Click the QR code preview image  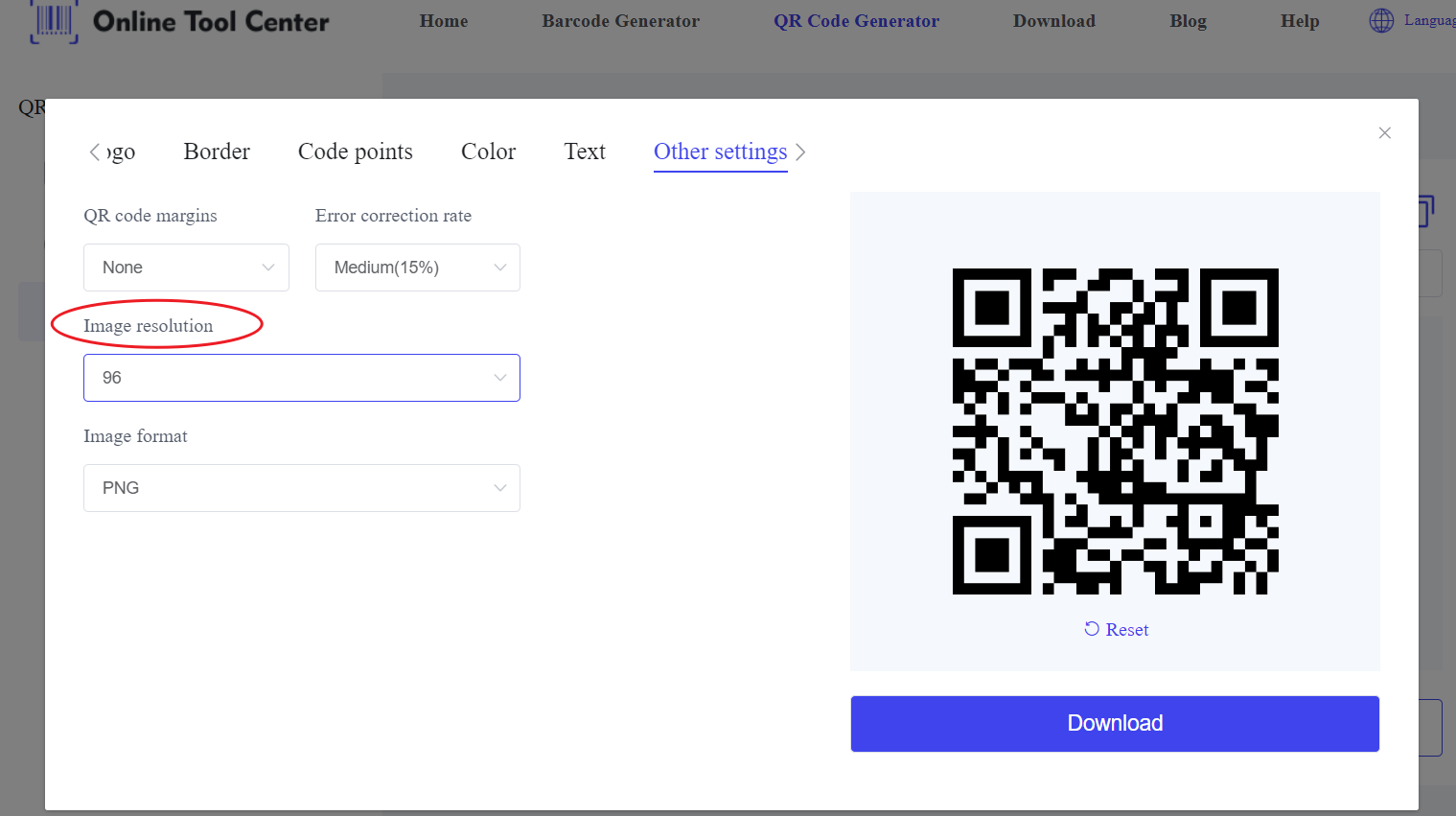(x=1115, y=431)
